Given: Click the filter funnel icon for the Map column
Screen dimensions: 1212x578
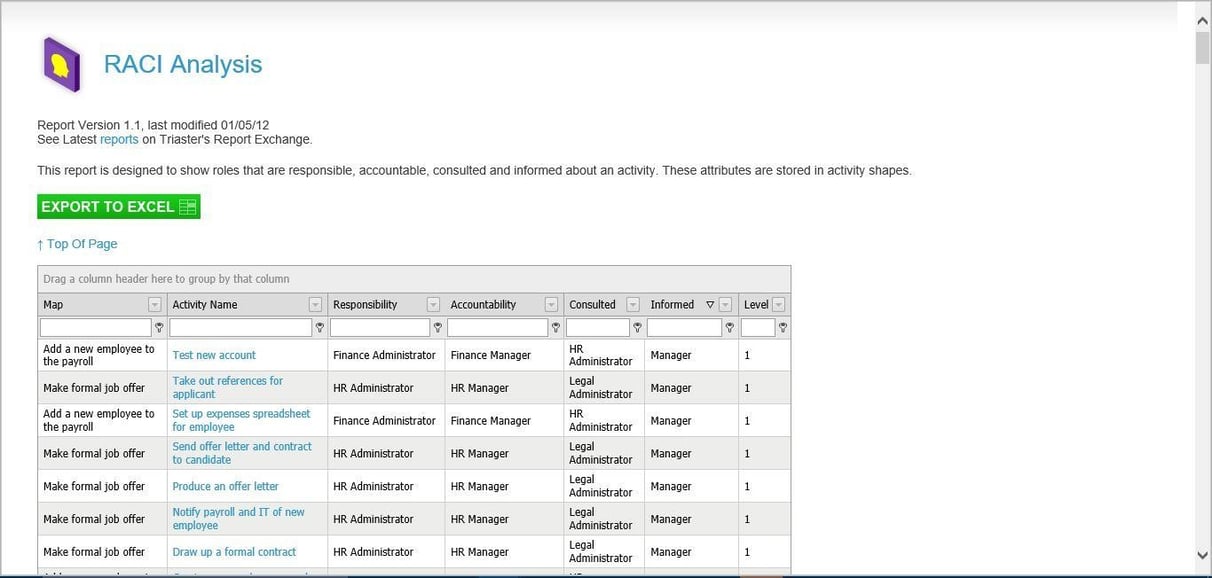Looking at the screenshot, I should click(158, 327).
